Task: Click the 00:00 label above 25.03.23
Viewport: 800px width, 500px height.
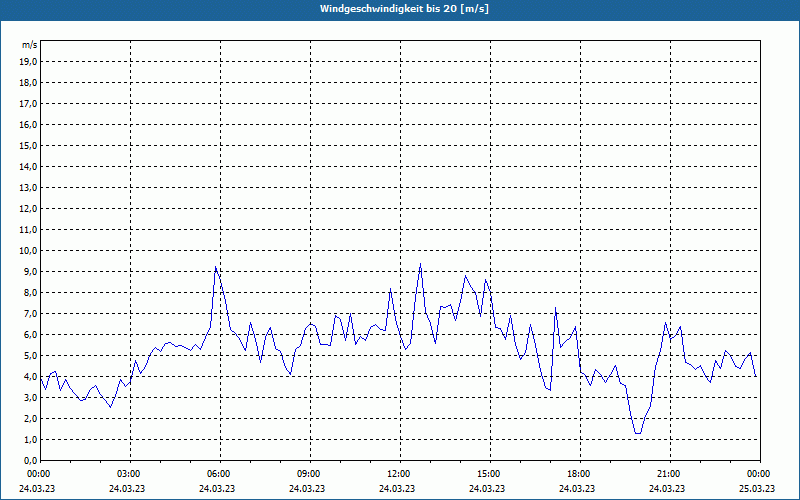Action: click(x=760, y=474)
